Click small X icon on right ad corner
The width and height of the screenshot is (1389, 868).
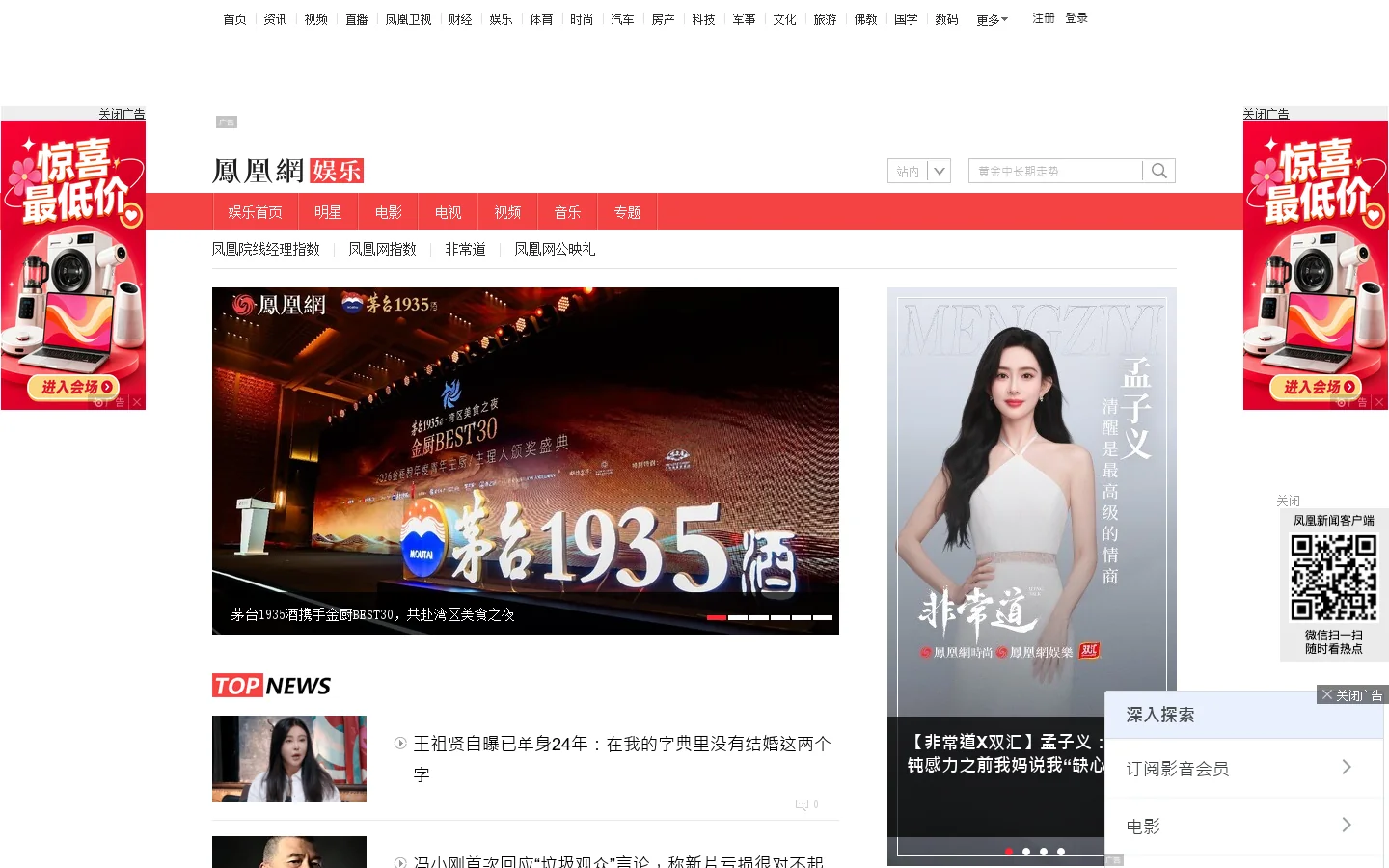[x=1379, y=402]
